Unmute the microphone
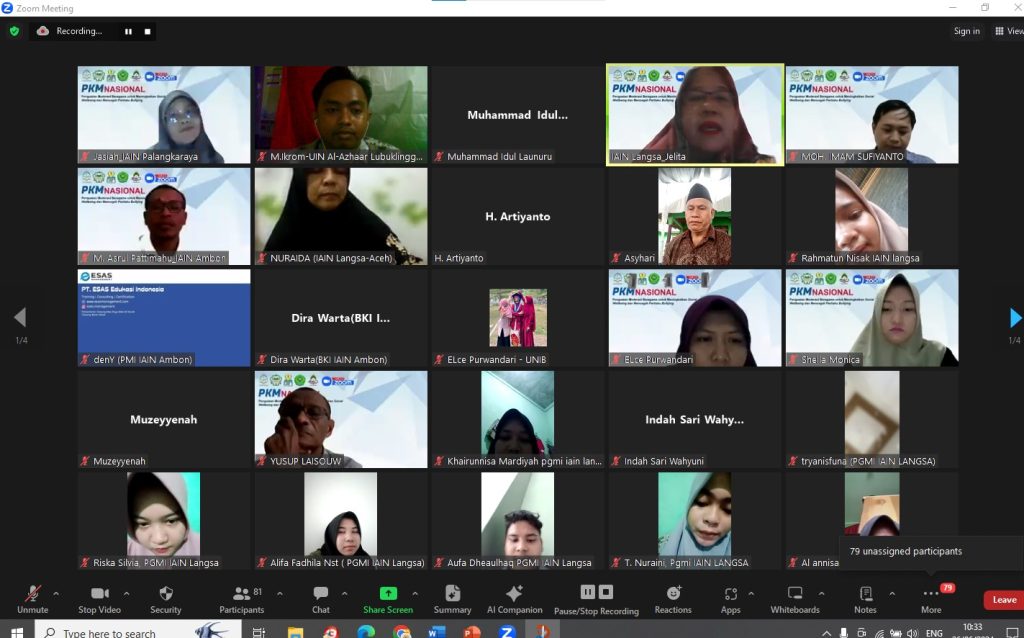 (x=32, y=598)
